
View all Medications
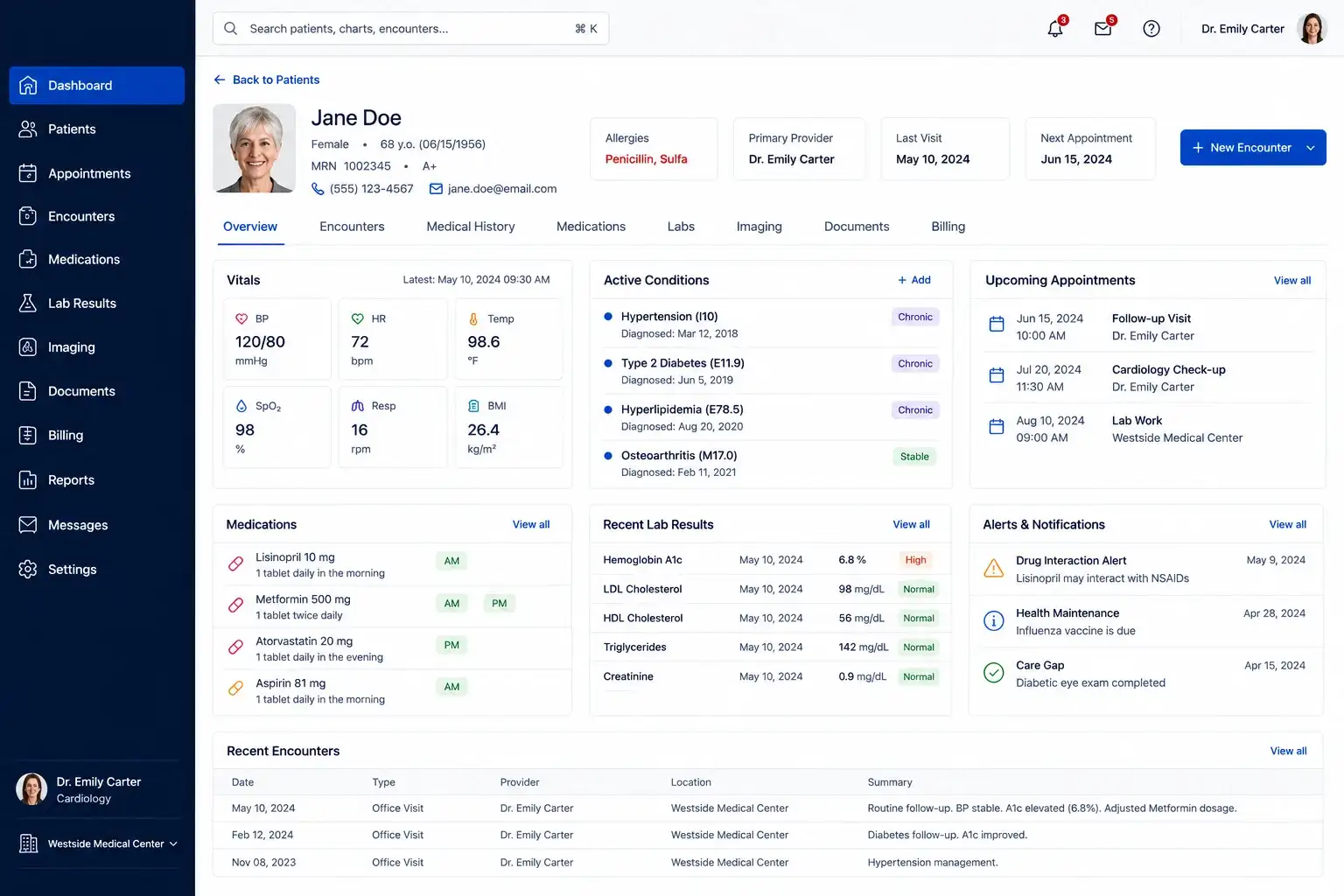(x=531, y=525)
